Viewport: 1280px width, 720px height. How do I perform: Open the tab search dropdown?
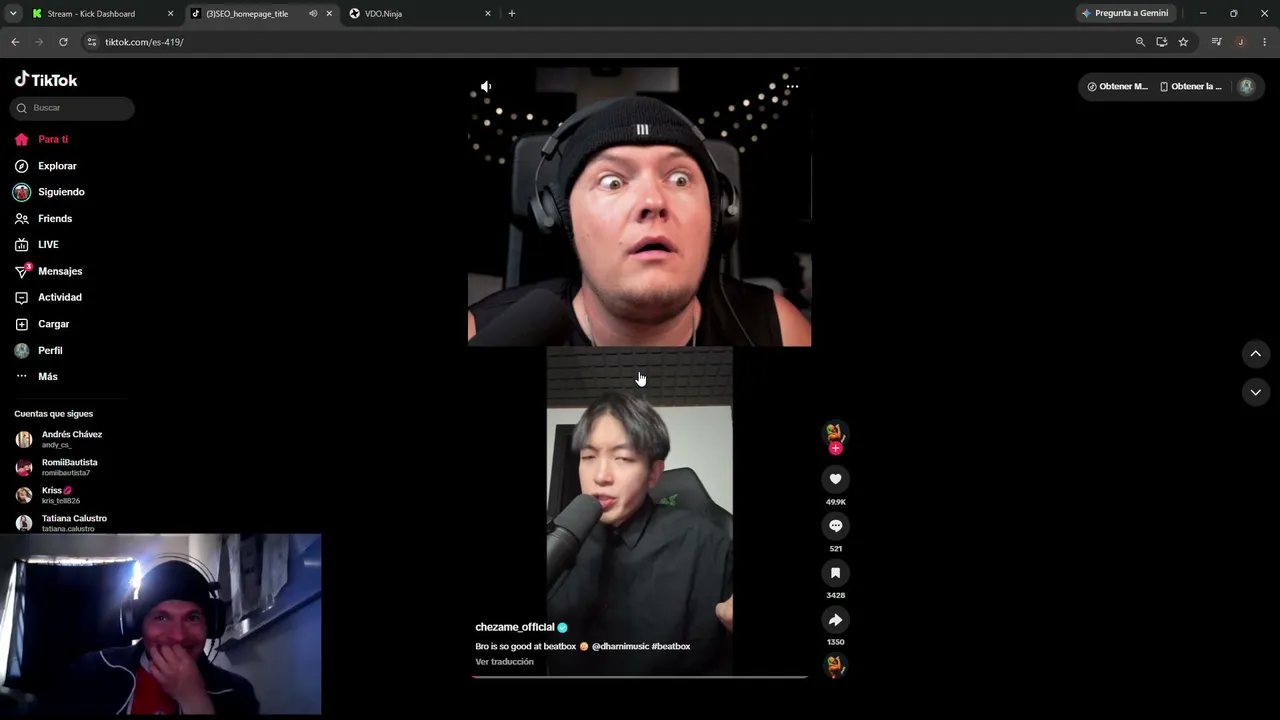point(12,14)
